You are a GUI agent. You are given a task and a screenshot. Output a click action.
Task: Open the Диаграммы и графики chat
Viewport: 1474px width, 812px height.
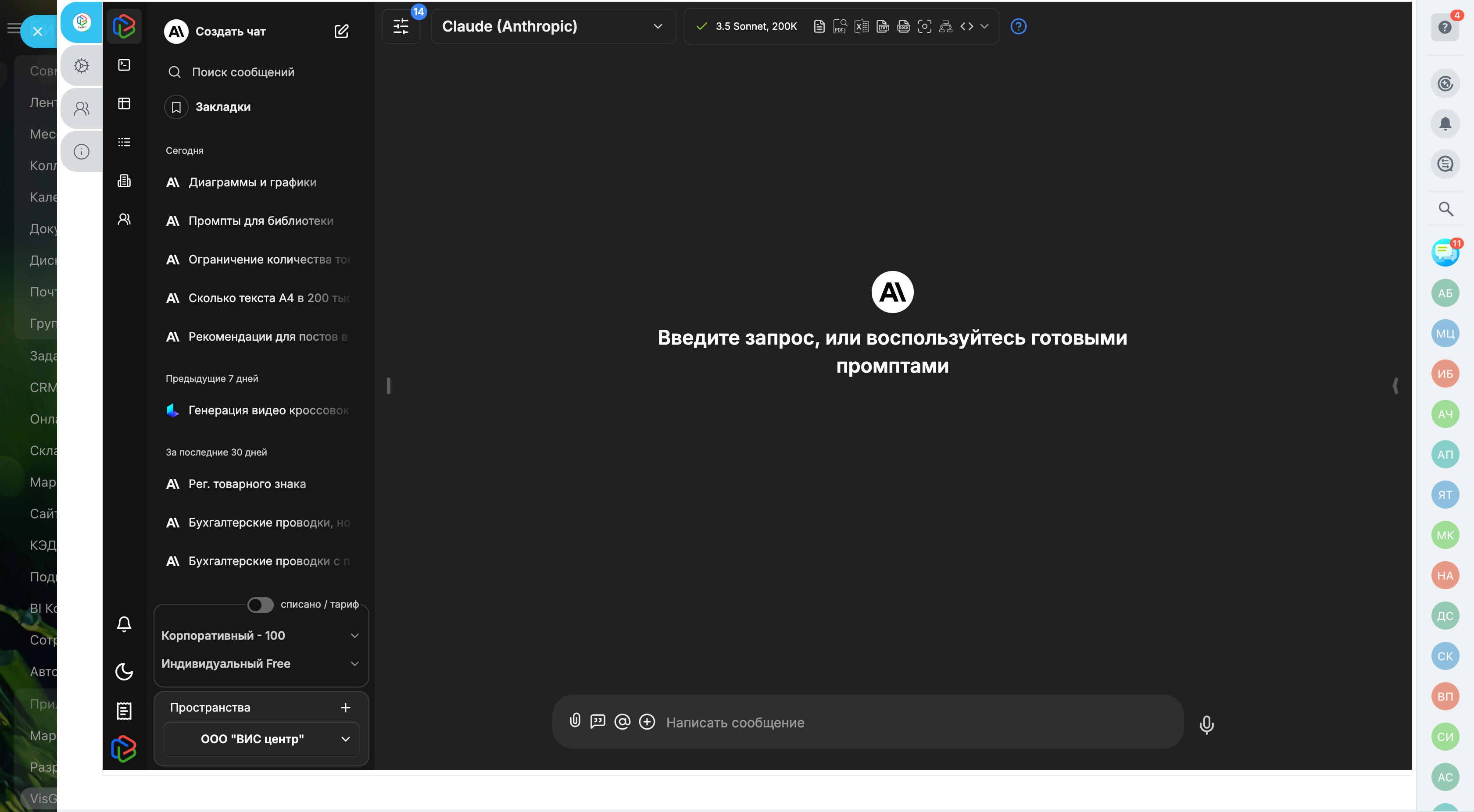click(x=252, y=182)
